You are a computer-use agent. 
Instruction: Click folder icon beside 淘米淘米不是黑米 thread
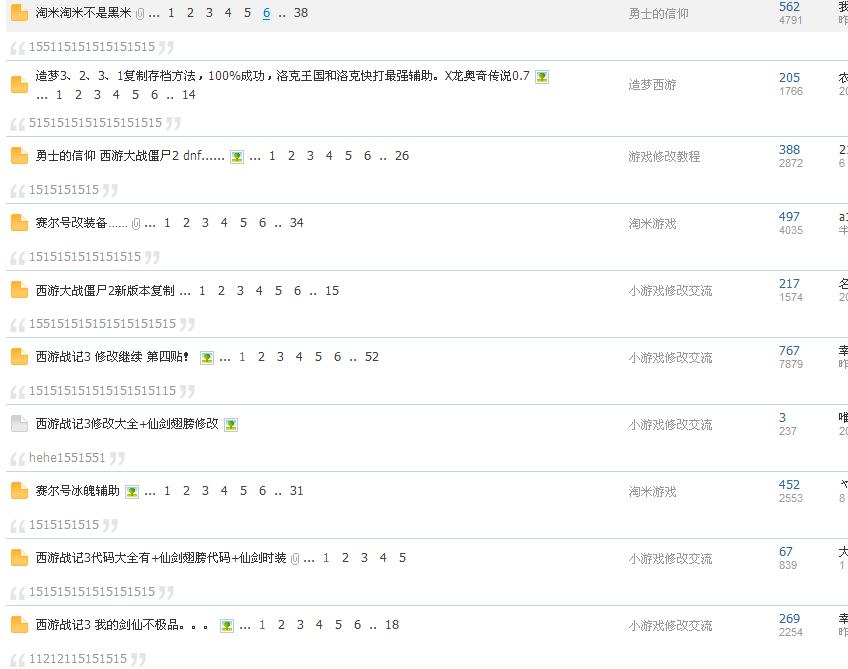point(19,13)
